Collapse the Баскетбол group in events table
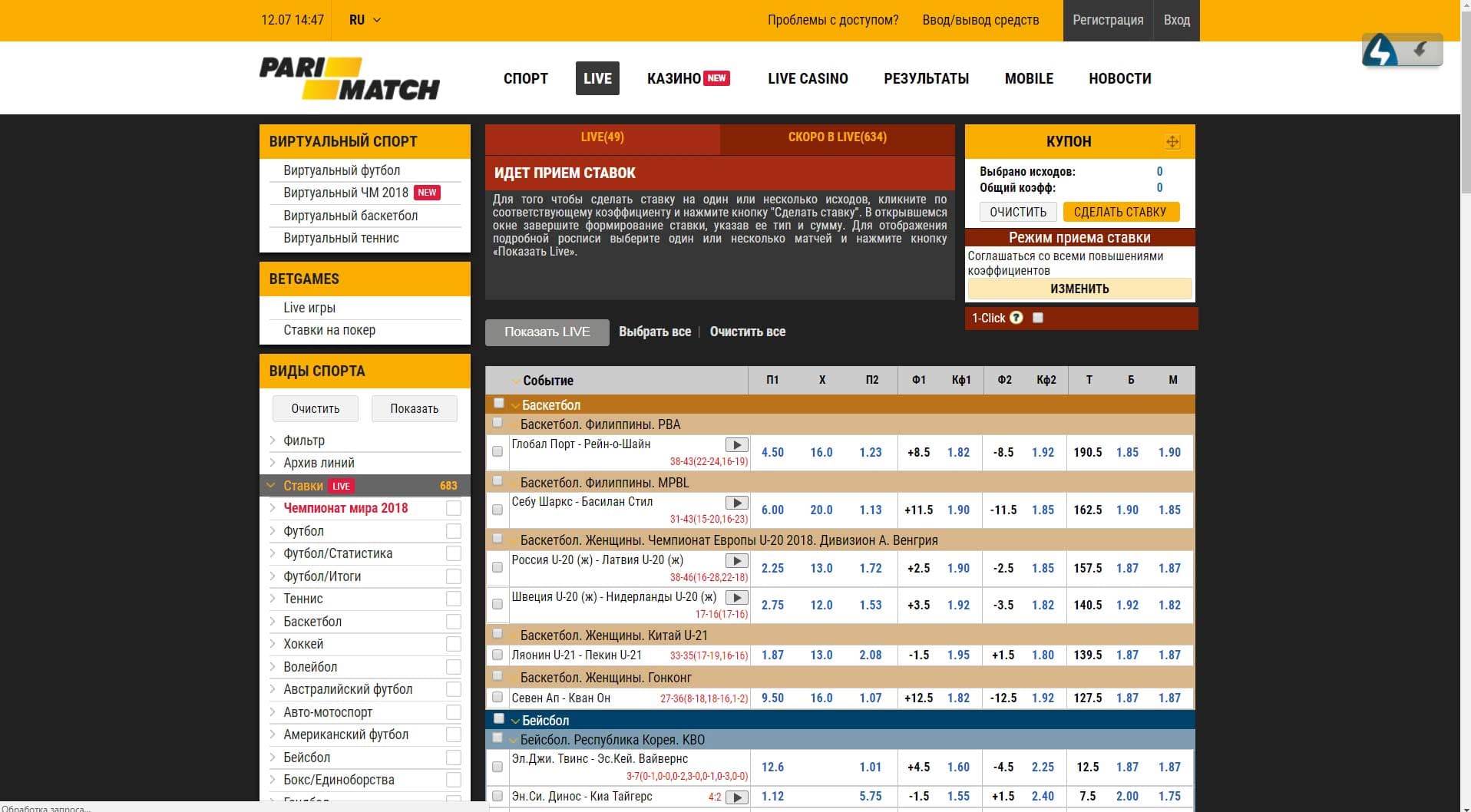This screenshot has width=1471, height=812. (516, 405)
